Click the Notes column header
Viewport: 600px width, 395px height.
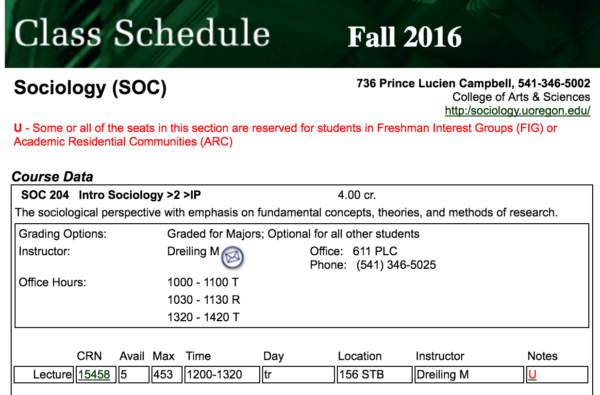coord(542,356)
